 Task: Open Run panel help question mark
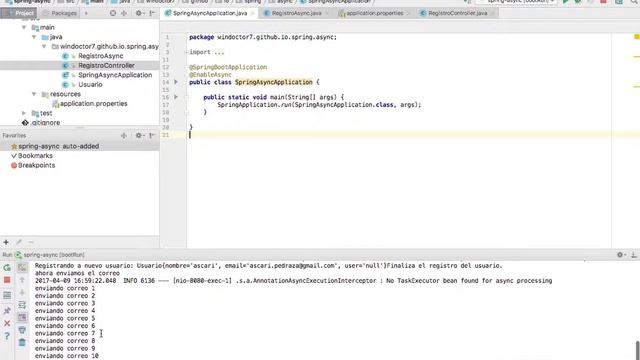(7, 336)
